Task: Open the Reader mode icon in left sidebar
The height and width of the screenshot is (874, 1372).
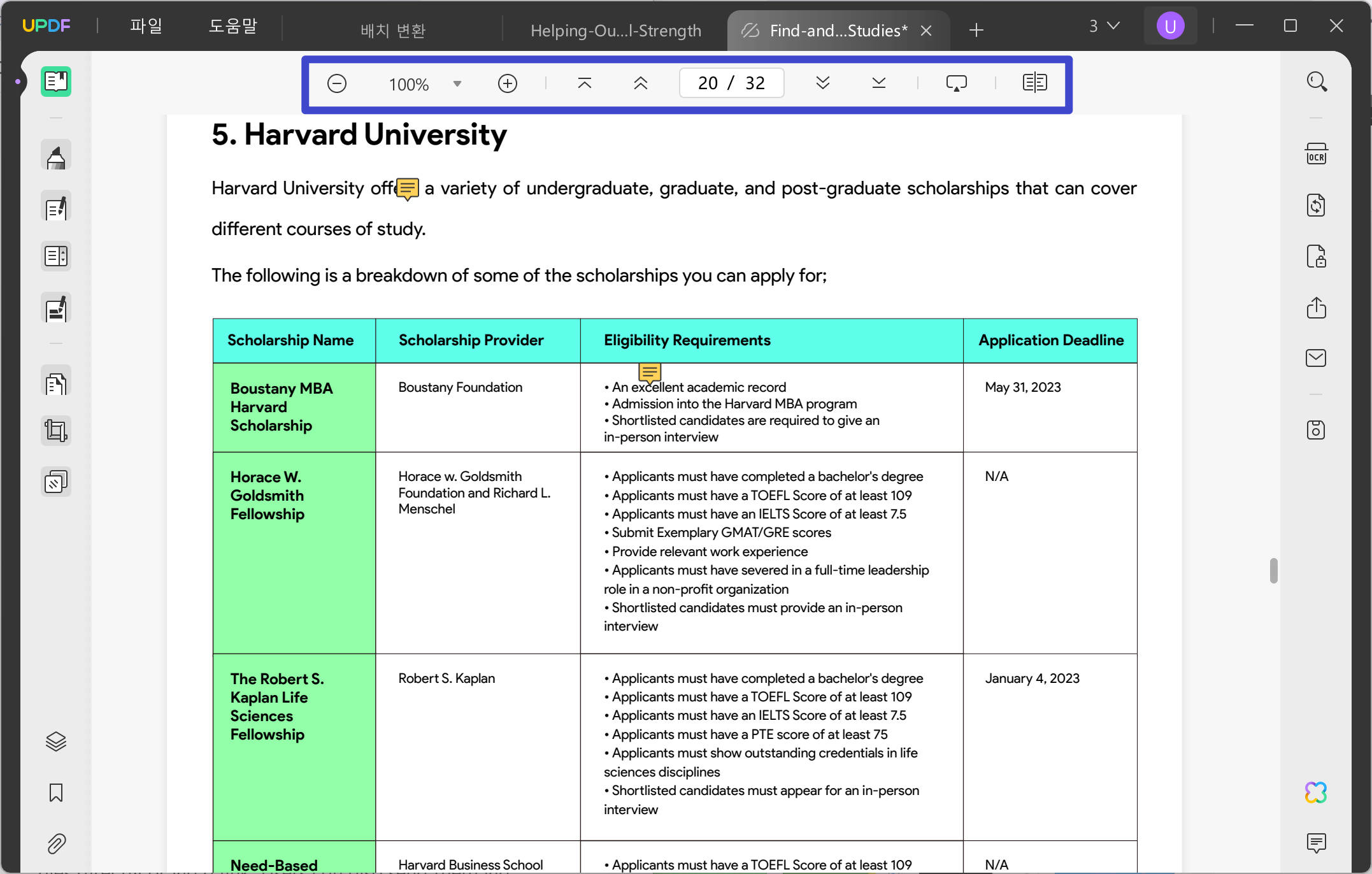Action: tap(56, 82)
